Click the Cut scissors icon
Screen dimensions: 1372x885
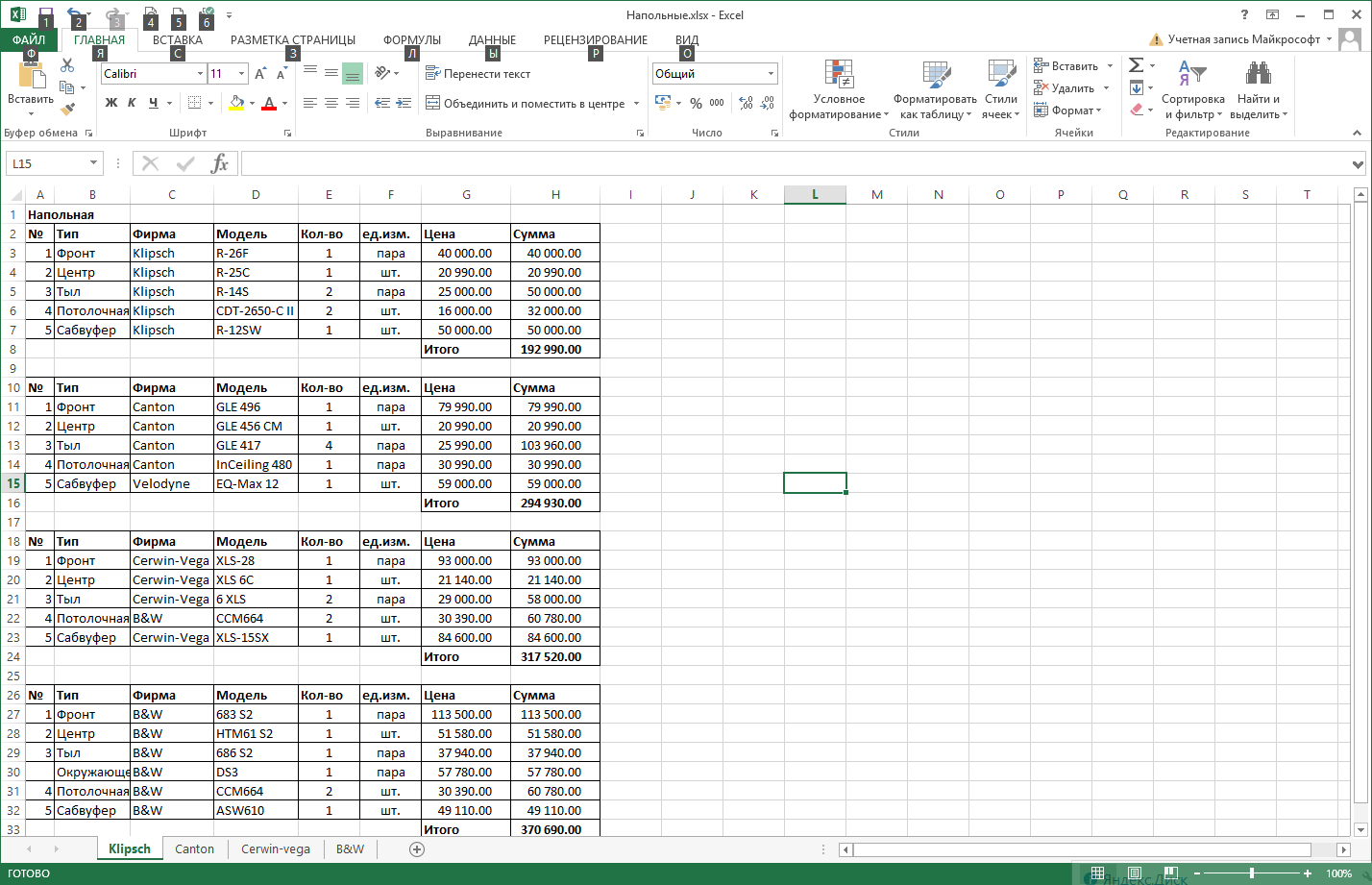click(67, 65)
